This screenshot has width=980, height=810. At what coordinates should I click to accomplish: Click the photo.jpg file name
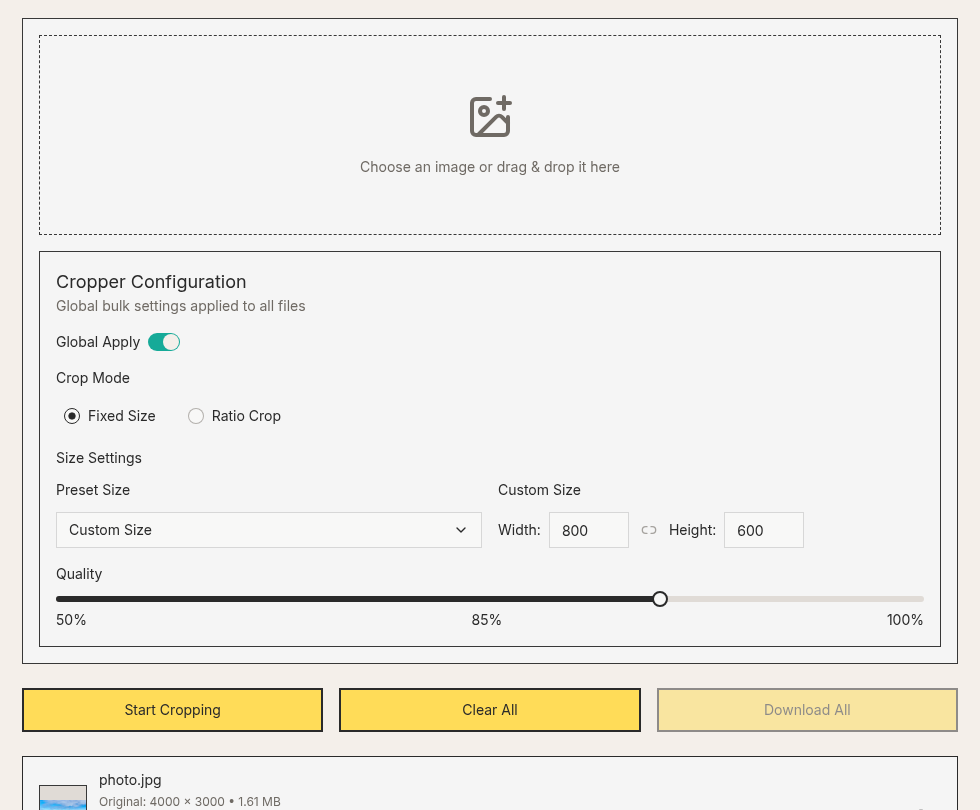point(130,780)
